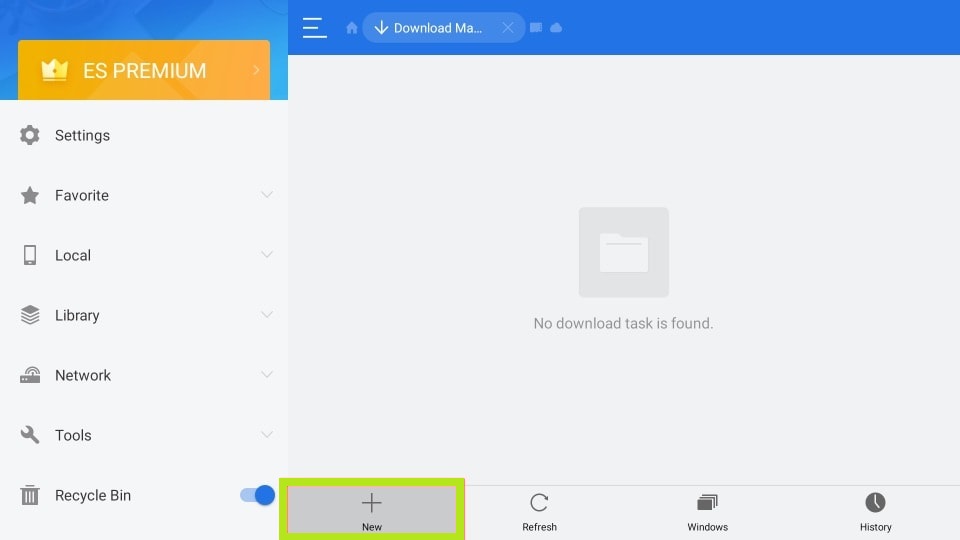
Task: Click the Local phone icon
Action: (x=29, y=255)
